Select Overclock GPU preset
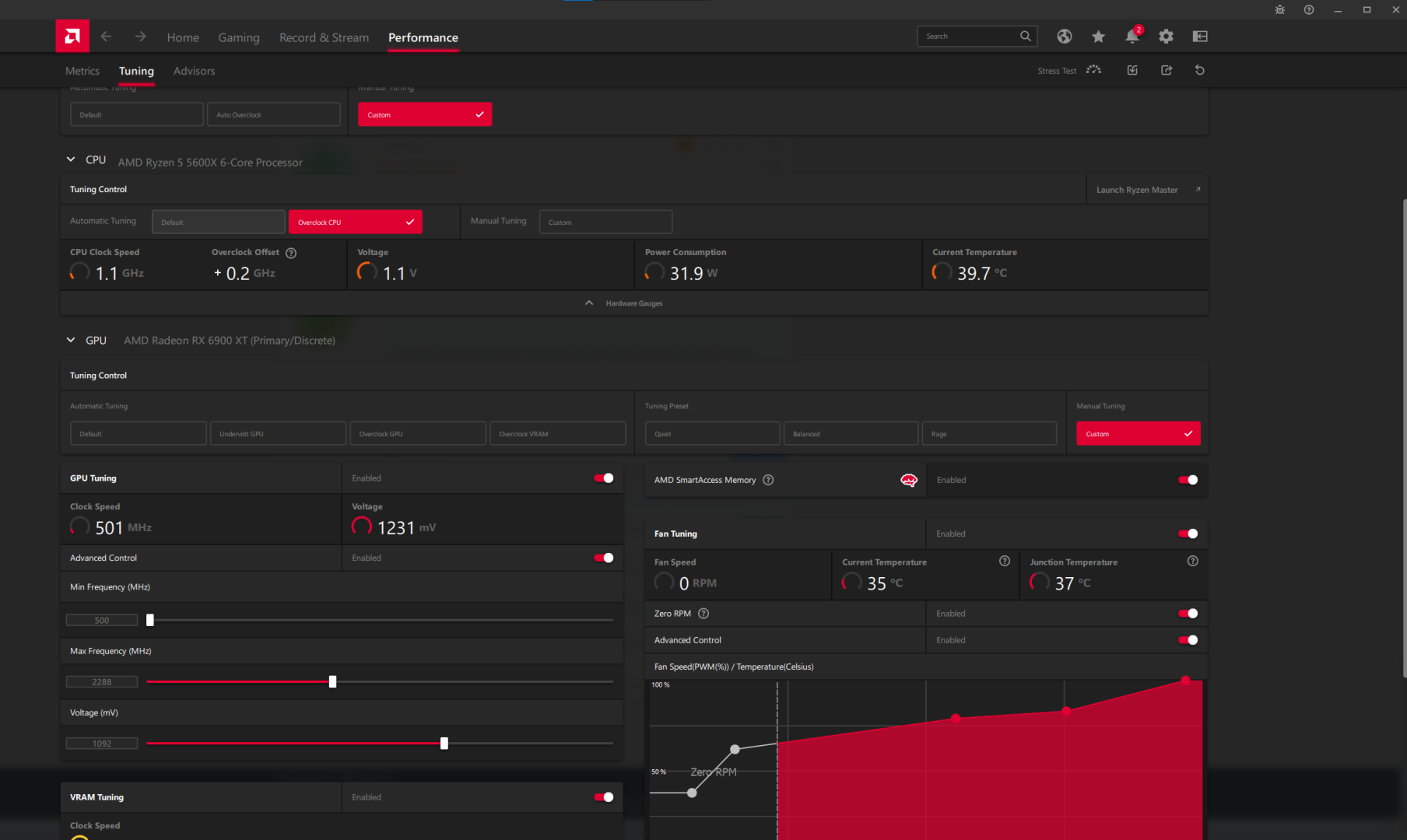The height and width of the screenshot is (840, 1407). (418, 433)
